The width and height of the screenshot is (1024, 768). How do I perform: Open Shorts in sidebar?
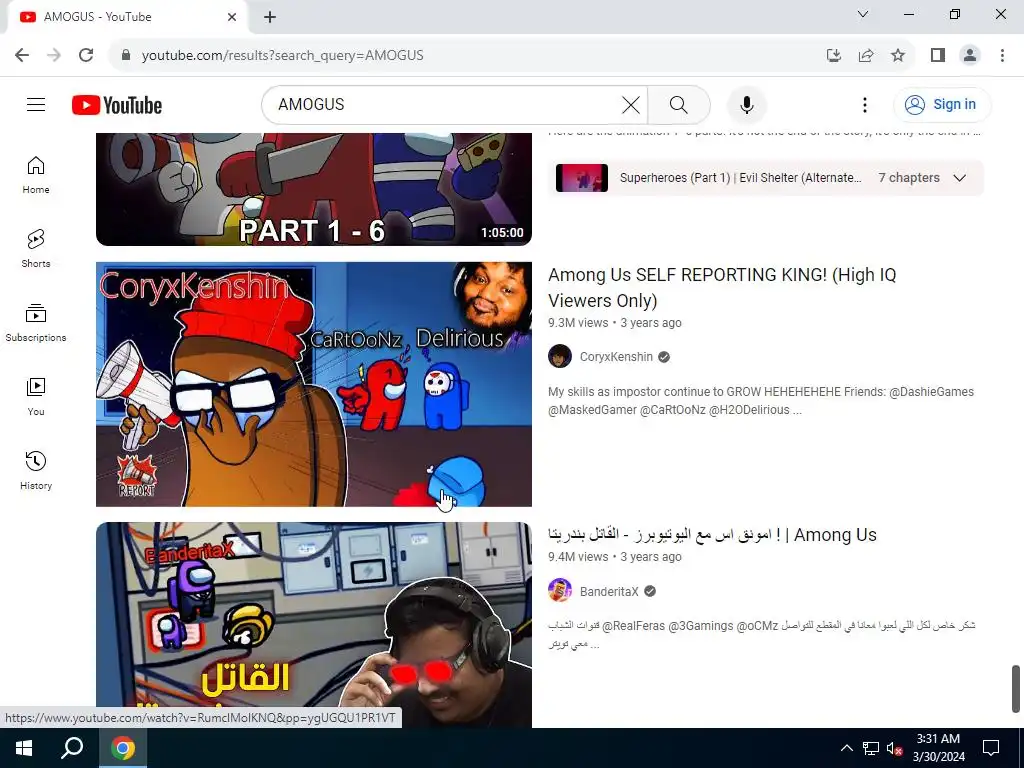coord(36,249)
